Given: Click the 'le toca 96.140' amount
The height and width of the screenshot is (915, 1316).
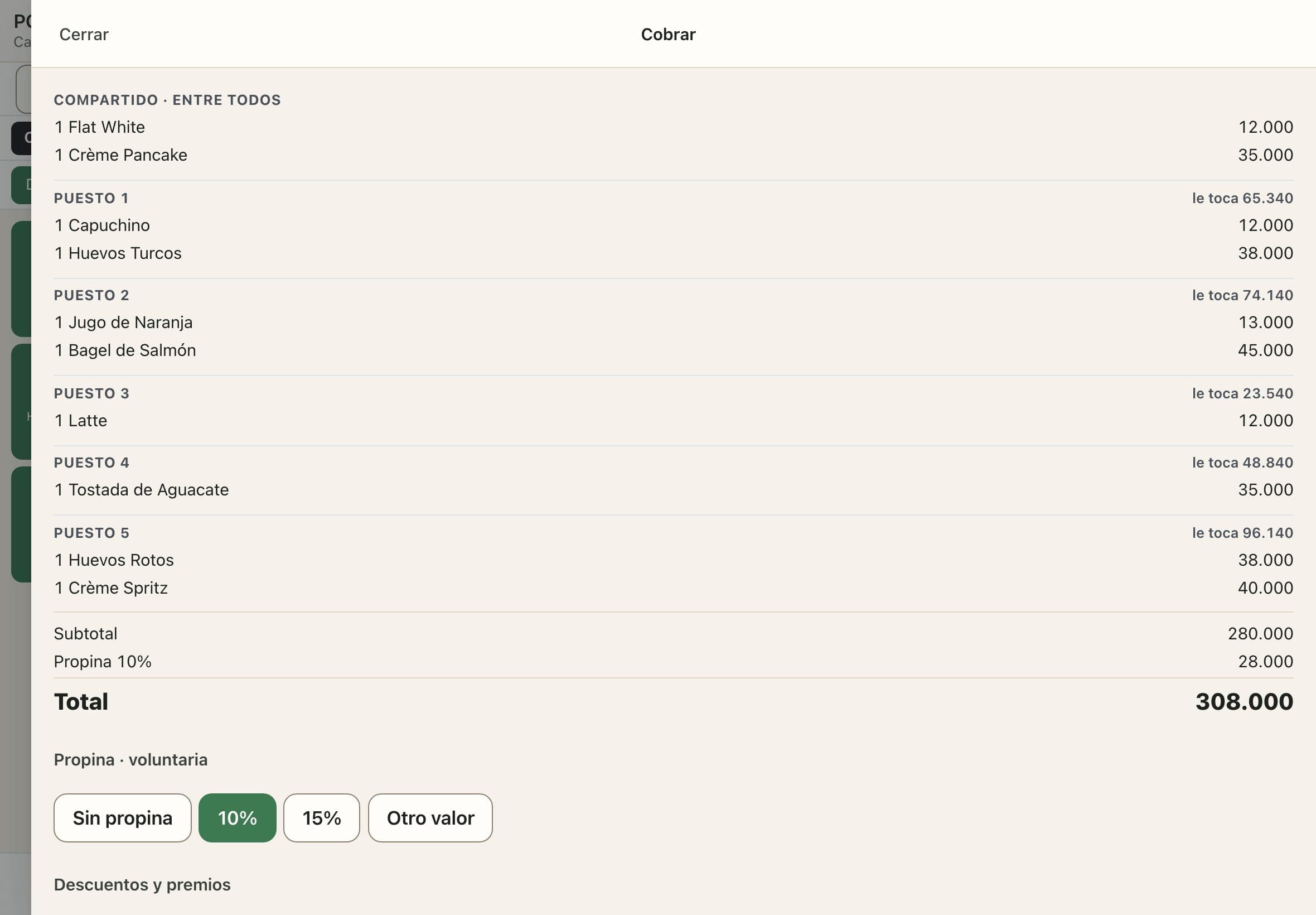Looking at the screenshot, I should coord(1242,533).
